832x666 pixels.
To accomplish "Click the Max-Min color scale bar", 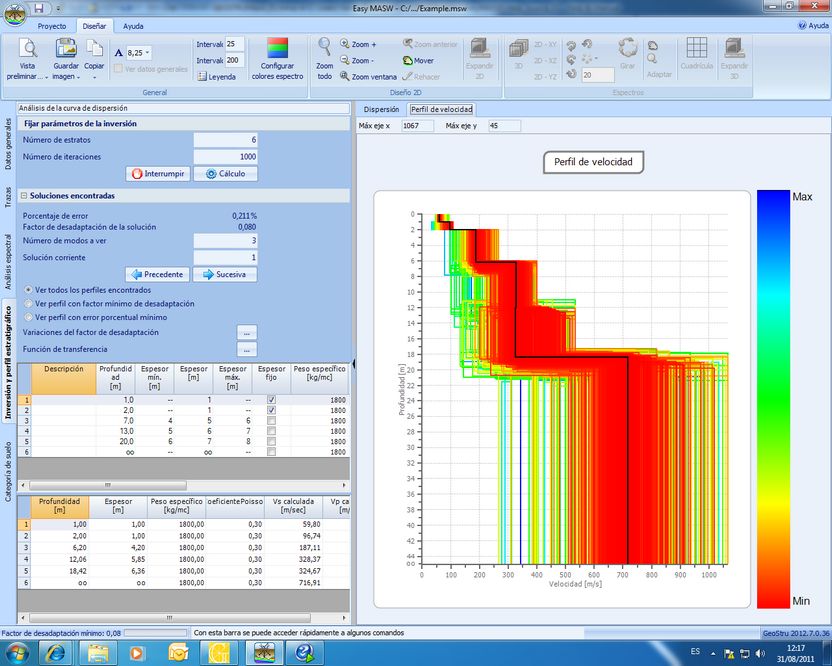I will coord(773,399).
